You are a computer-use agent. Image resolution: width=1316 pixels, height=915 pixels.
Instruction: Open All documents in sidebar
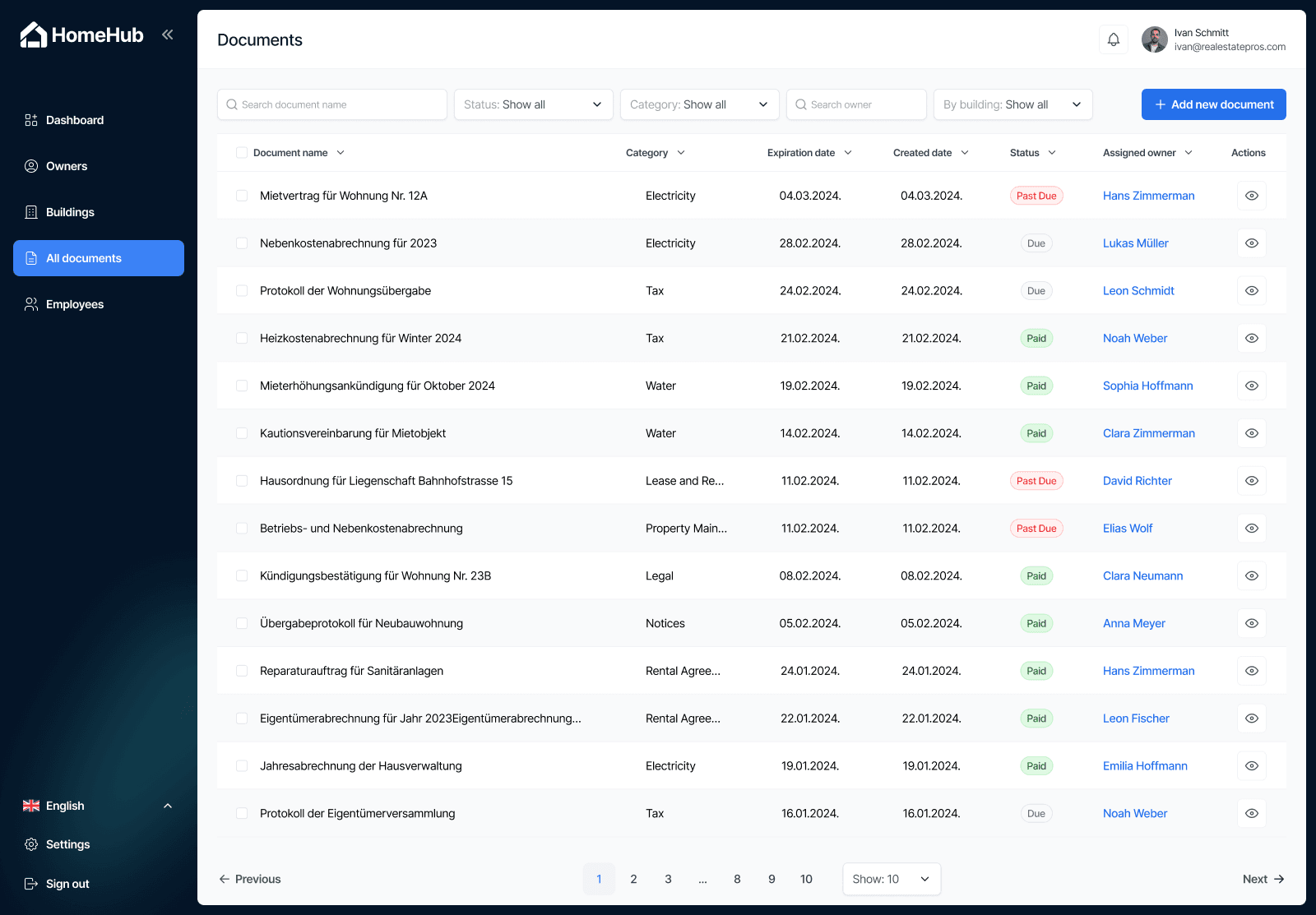tap(99, 258)
